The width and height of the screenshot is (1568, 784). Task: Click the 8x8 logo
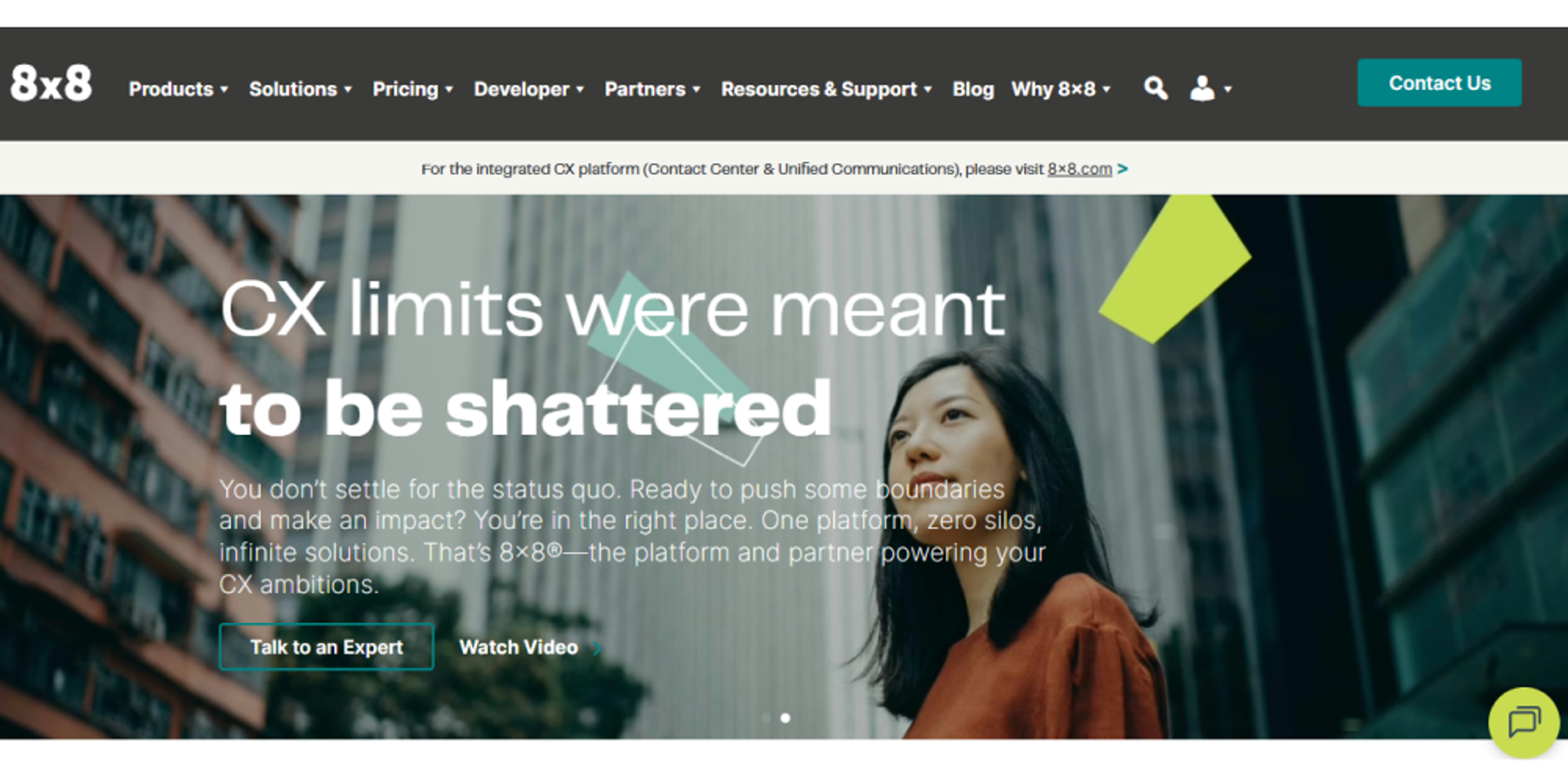point(51,83)
